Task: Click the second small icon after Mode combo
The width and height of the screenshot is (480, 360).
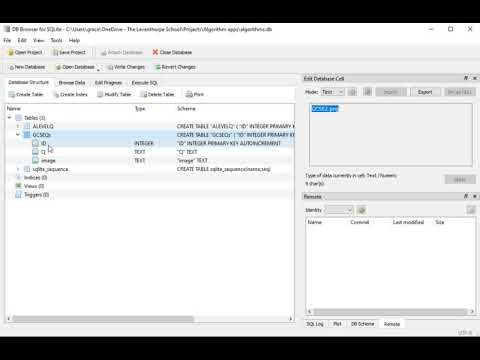Action: (367, 92)
